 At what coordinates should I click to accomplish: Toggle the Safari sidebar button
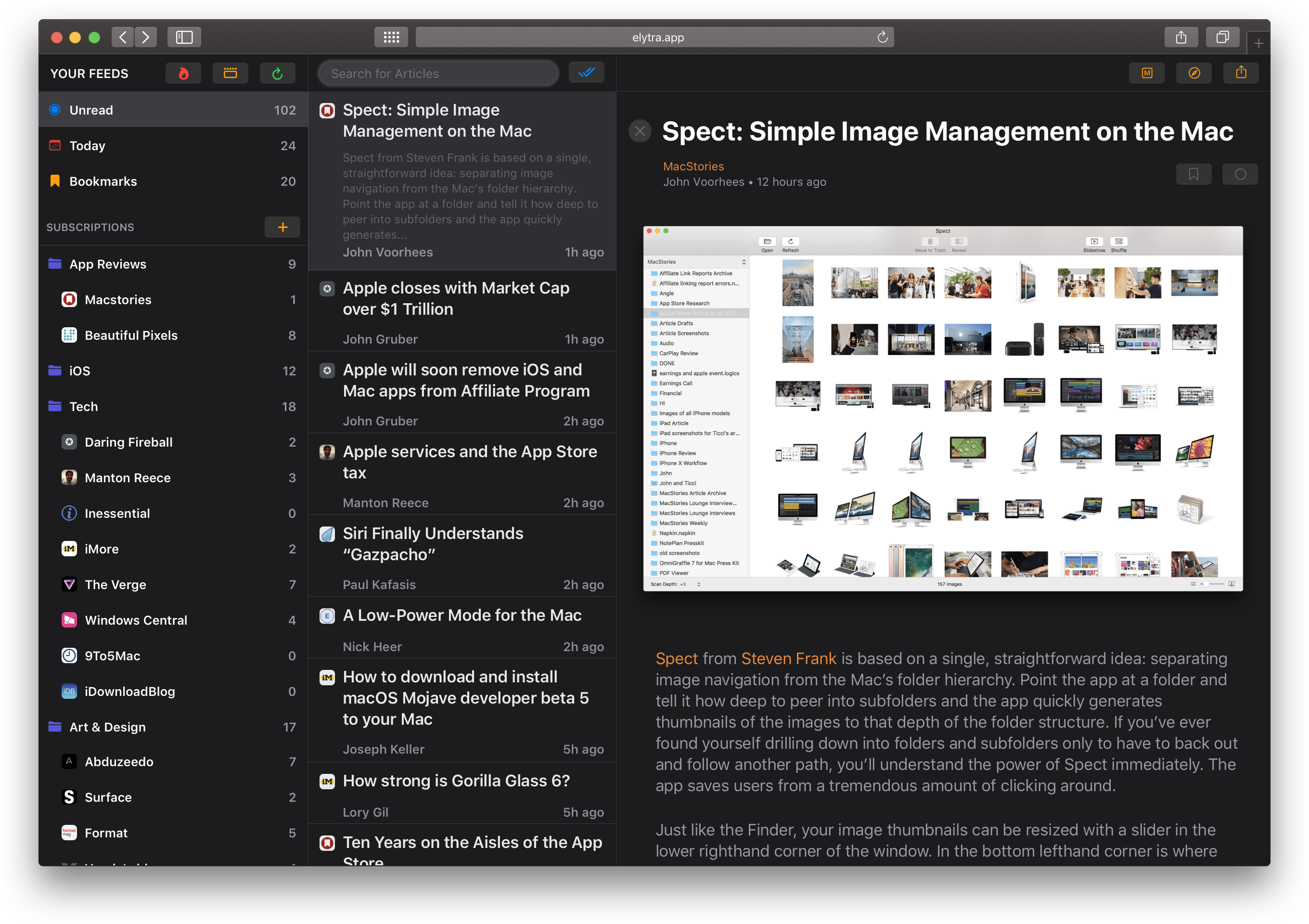(184, 37)
